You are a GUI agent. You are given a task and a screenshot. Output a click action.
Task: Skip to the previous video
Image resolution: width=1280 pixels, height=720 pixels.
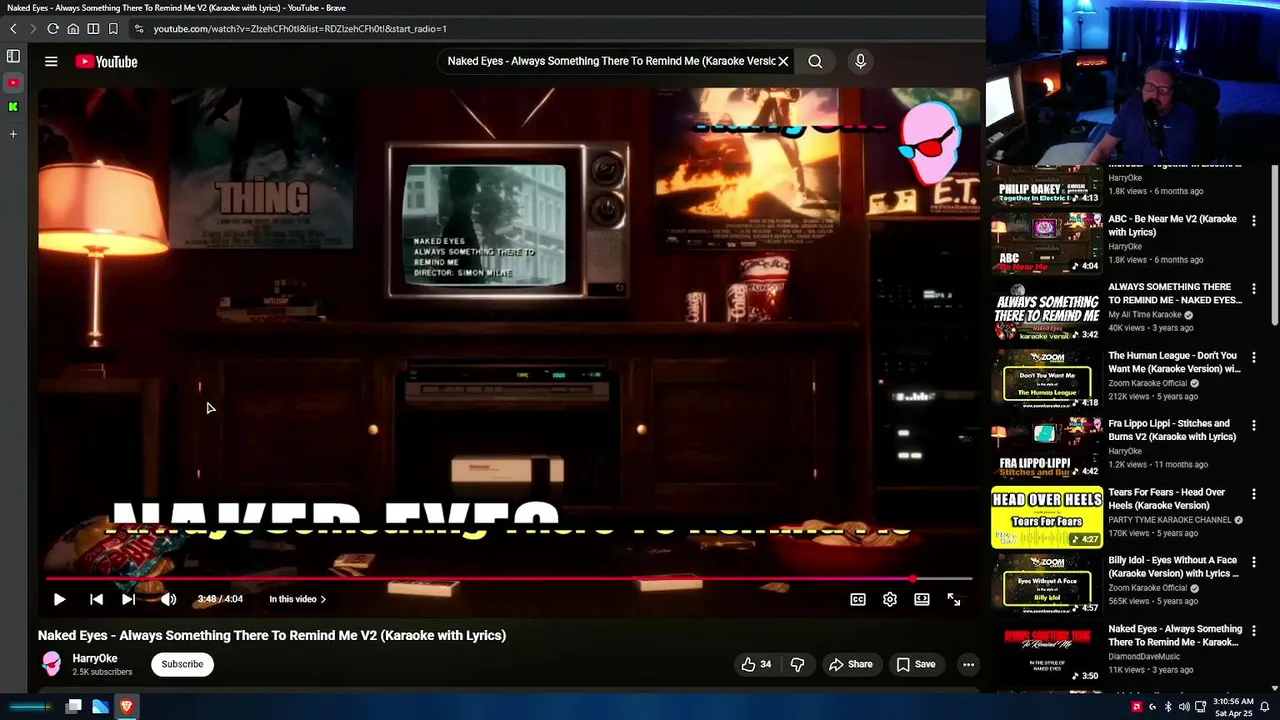[x=96, y=599]
